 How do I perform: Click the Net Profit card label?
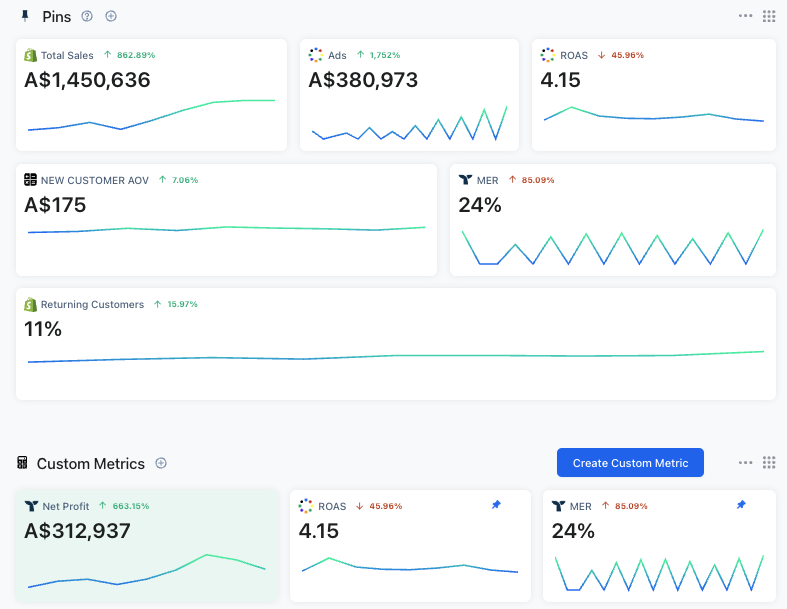pyautogui.click(x=66, y=506)
